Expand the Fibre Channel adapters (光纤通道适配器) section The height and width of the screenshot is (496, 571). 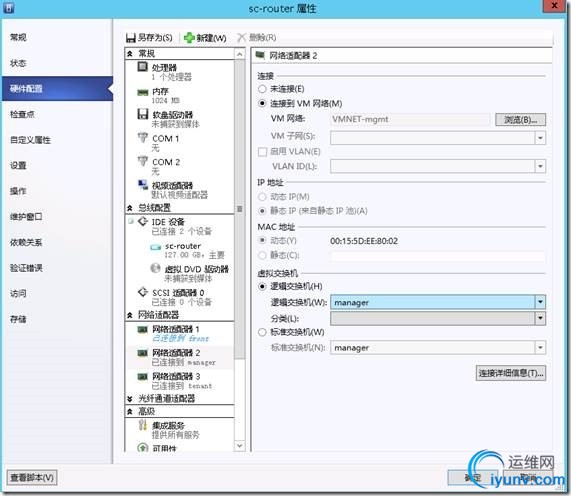(x=130, y=399)
